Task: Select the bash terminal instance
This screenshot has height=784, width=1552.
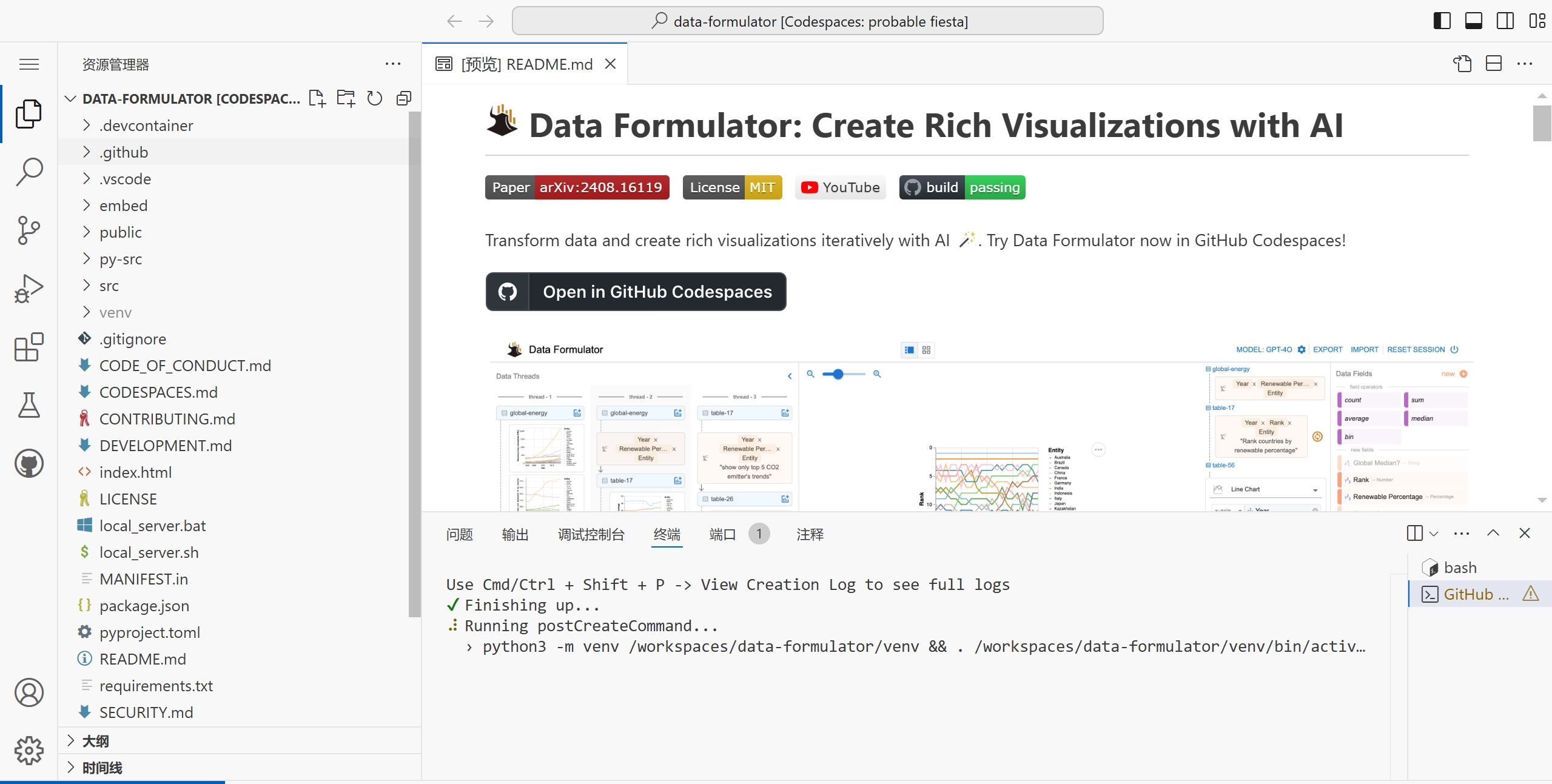Action: 1480,568
